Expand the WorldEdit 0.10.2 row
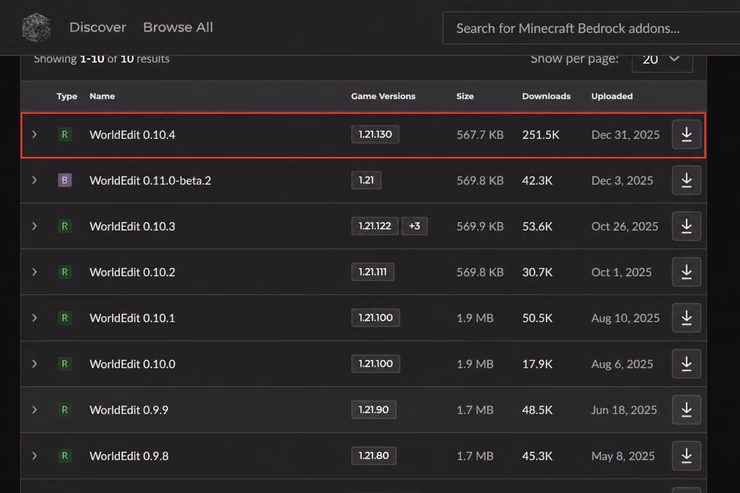 tap(34, 272)
